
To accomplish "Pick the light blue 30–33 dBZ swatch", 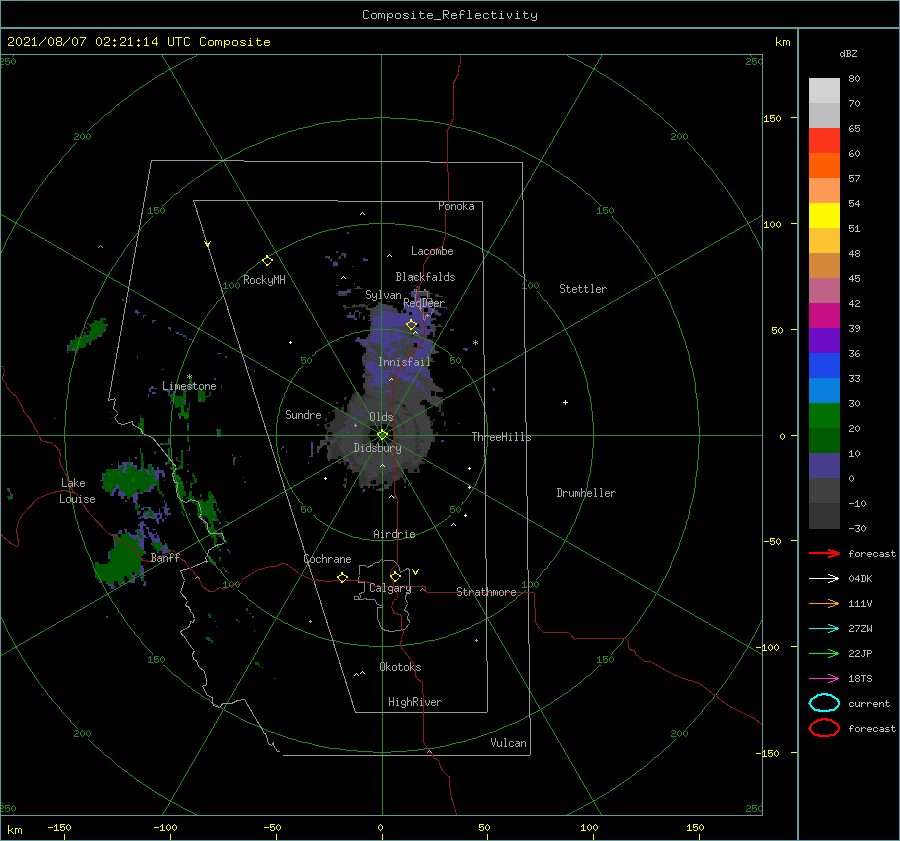I will tap(824, 390).
